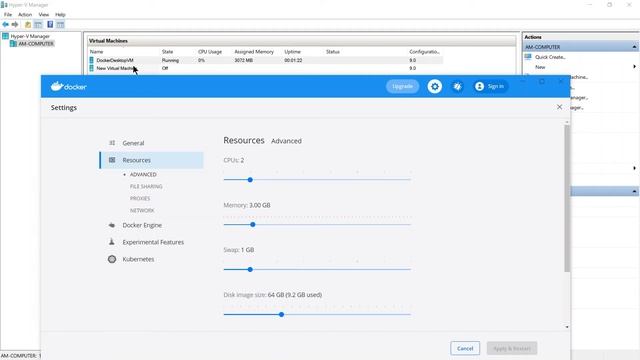Click the Sign in account icon
Image resolution: width=640 pixels, height=360 pixels.
[x=480, y=87]
